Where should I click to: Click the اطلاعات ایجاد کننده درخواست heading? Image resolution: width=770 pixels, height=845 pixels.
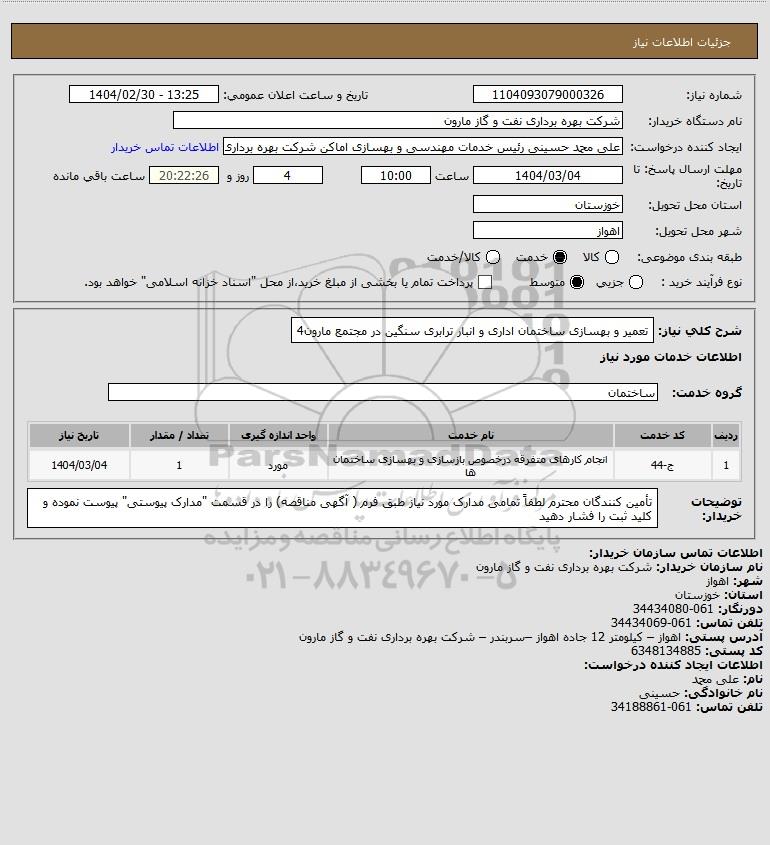[673, 665]
